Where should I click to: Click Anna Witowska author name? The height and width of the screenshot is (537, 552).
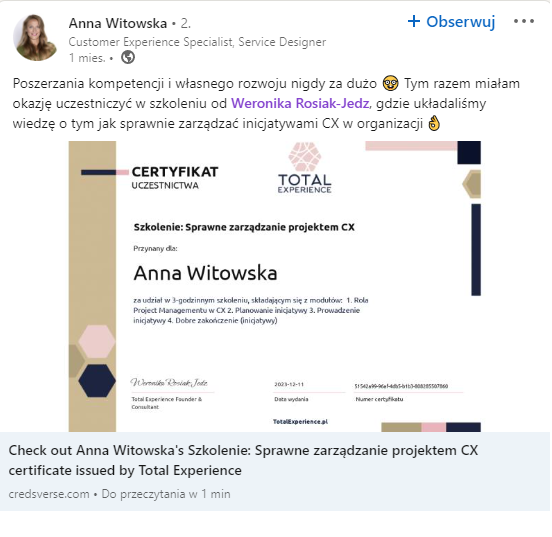point(118,23)
